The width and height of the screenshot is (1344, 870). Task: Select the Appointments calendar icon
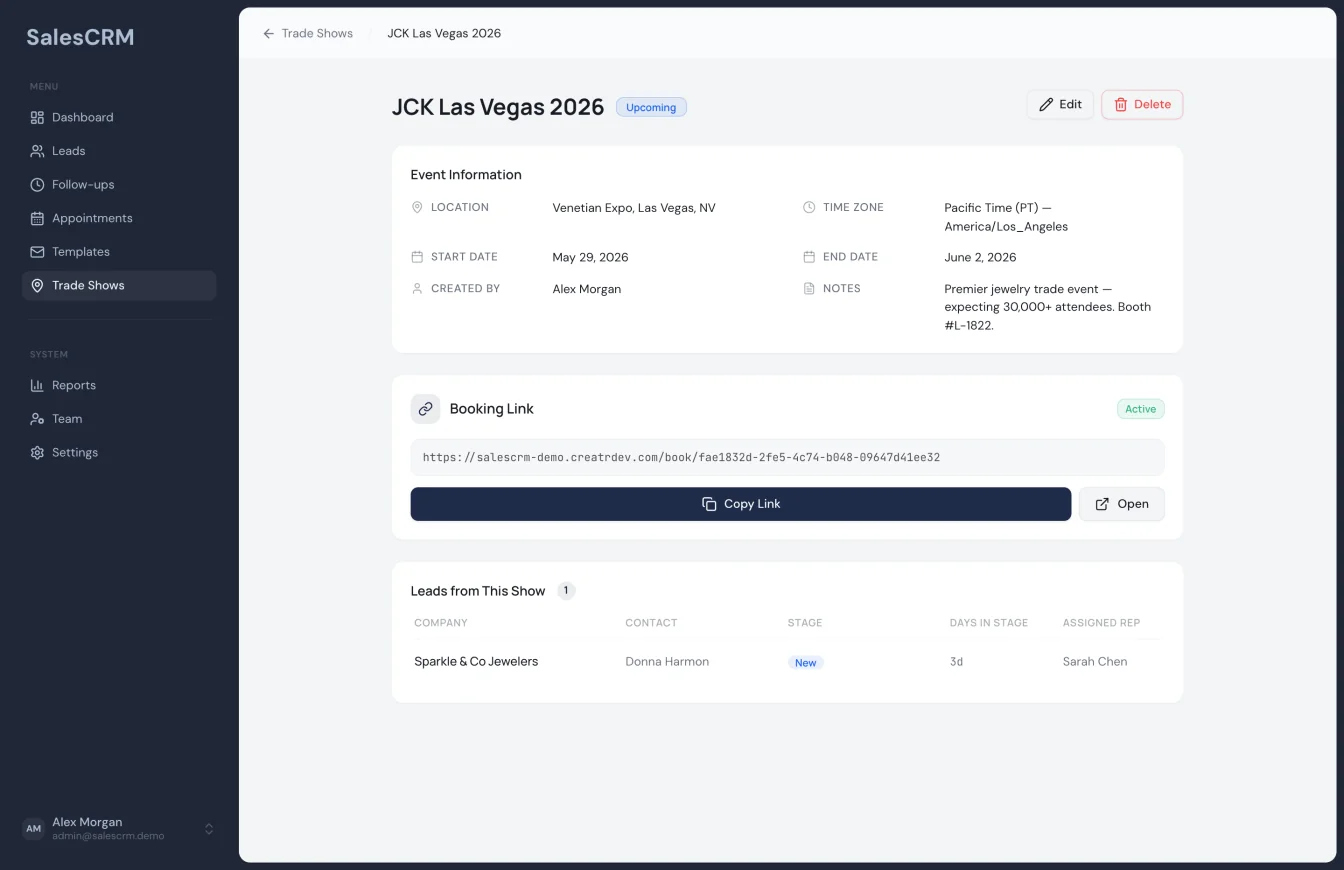37,218
